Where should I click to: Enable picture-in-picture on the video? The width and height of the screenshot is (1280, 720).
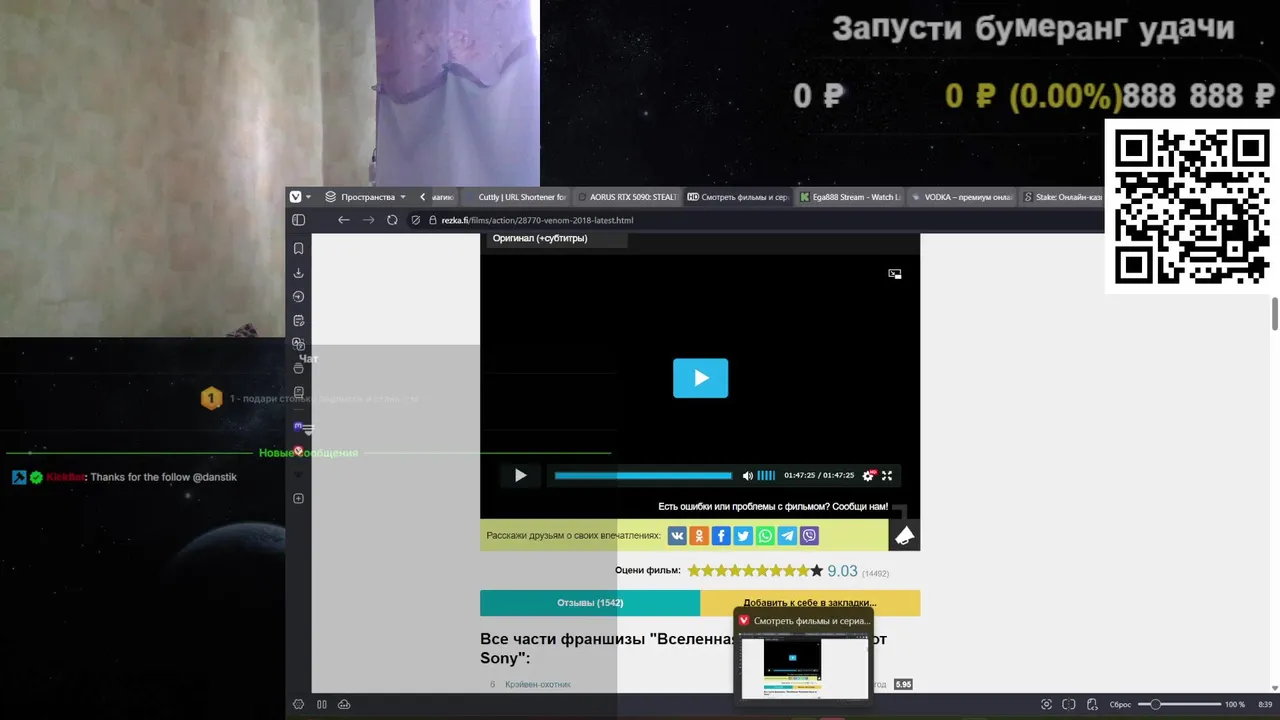(895, 273)
